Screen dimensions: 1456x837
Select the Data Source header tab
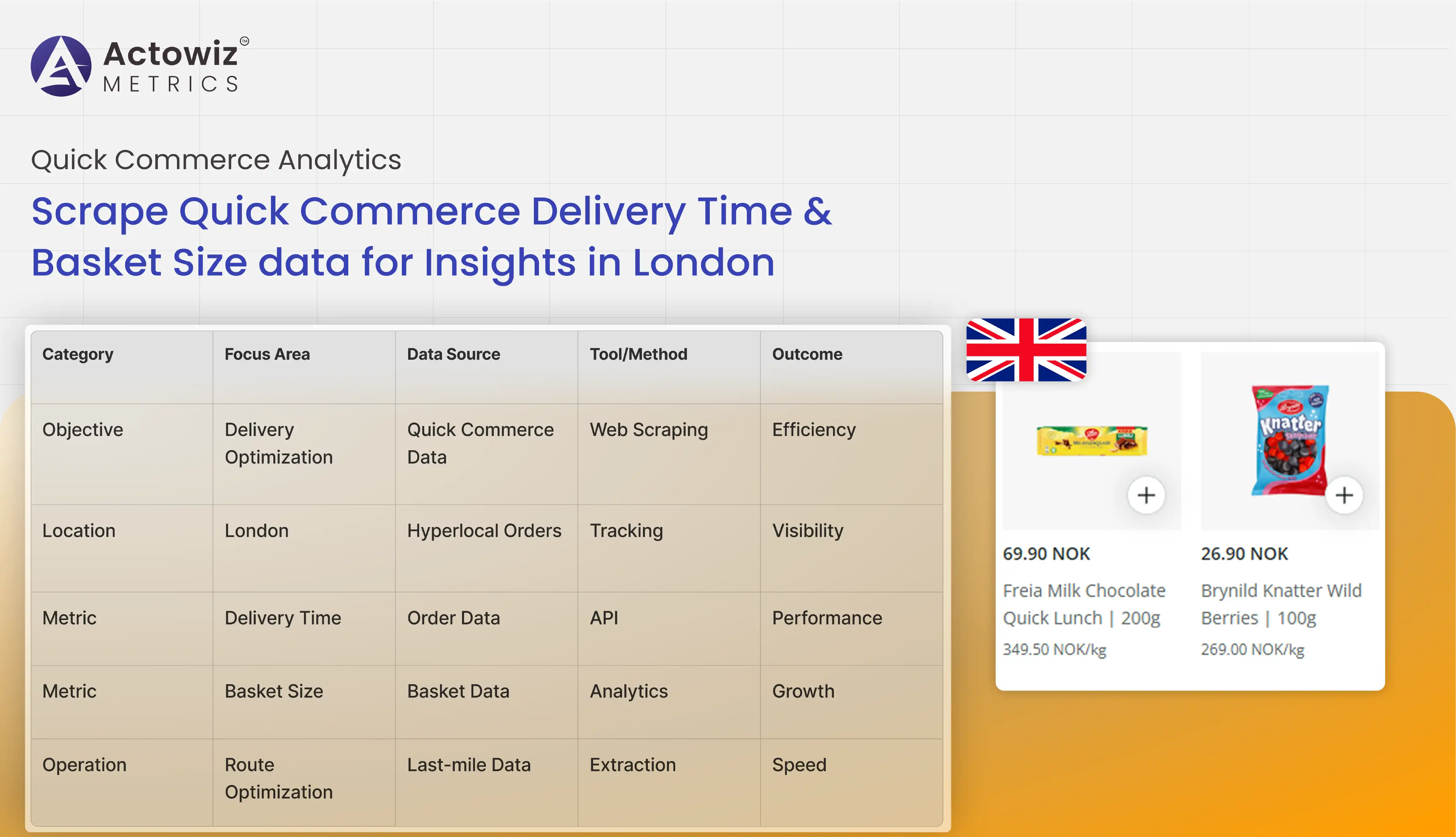453,354
